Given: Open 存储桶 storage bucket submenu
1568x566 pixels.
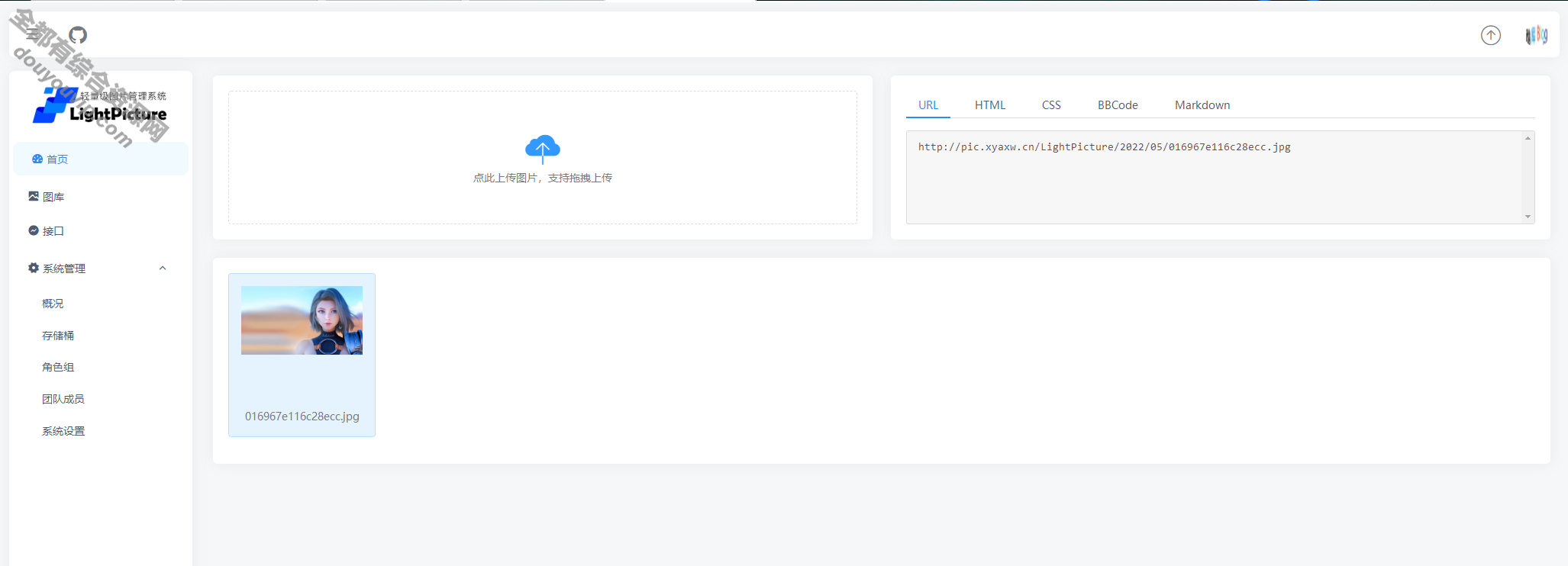Looking at the screenshot, I should [x=58, y=336].
